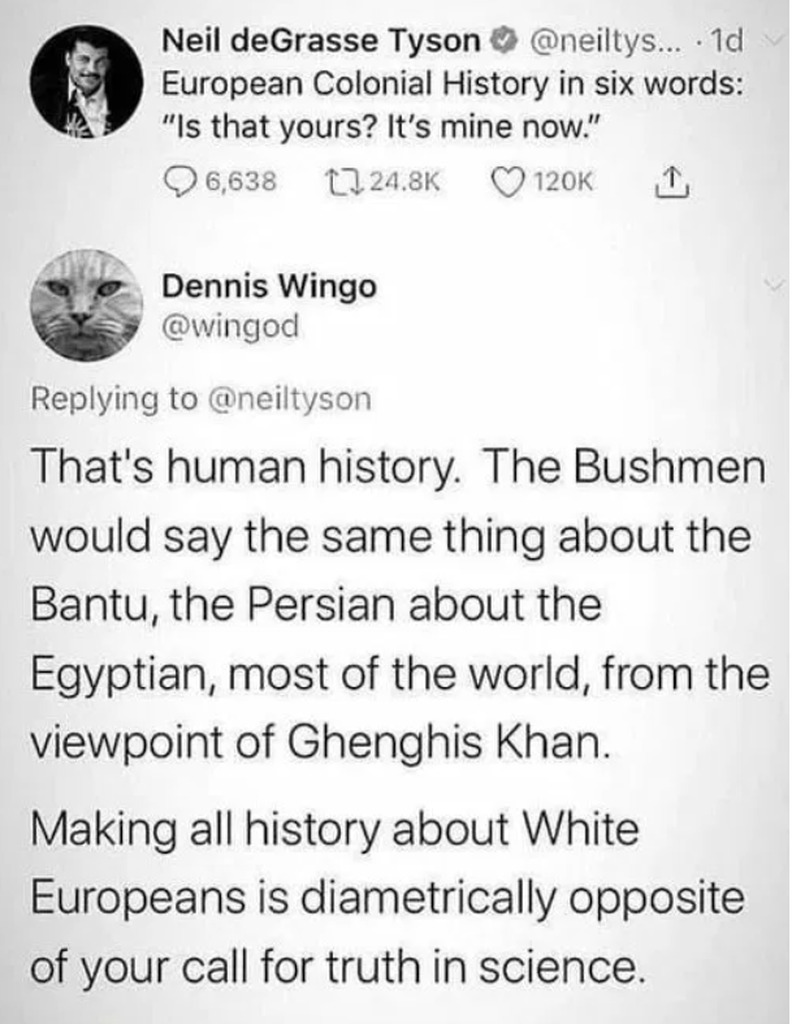The height and width of the screenshot is (1024, 792).
Task: Expand the chevron menu on Tyson's tweet
Action: [775, 40]
